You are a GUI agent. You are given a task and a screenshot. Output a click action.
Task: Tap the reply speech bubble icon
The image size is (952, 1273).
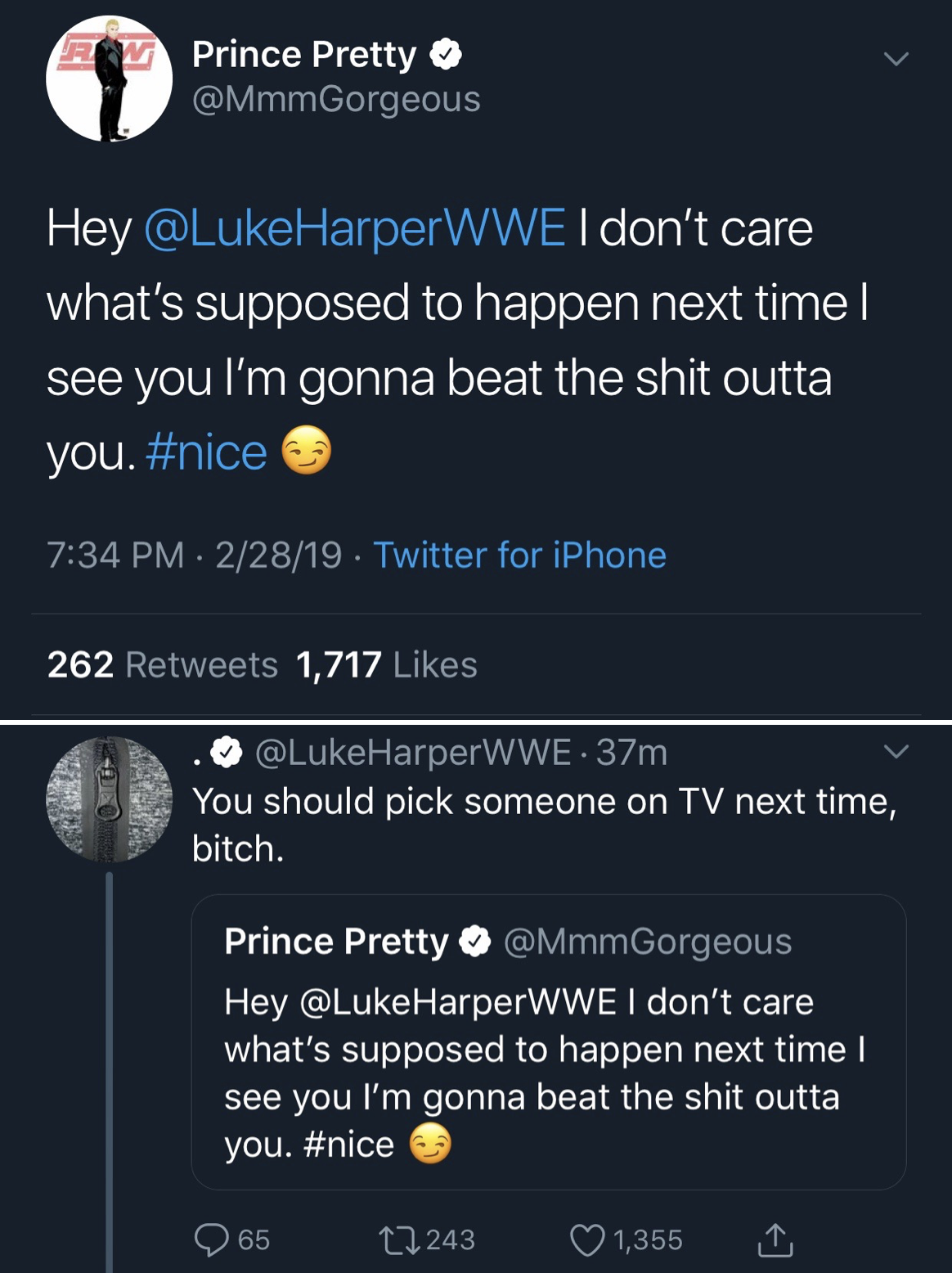(x=212, y=1239)
